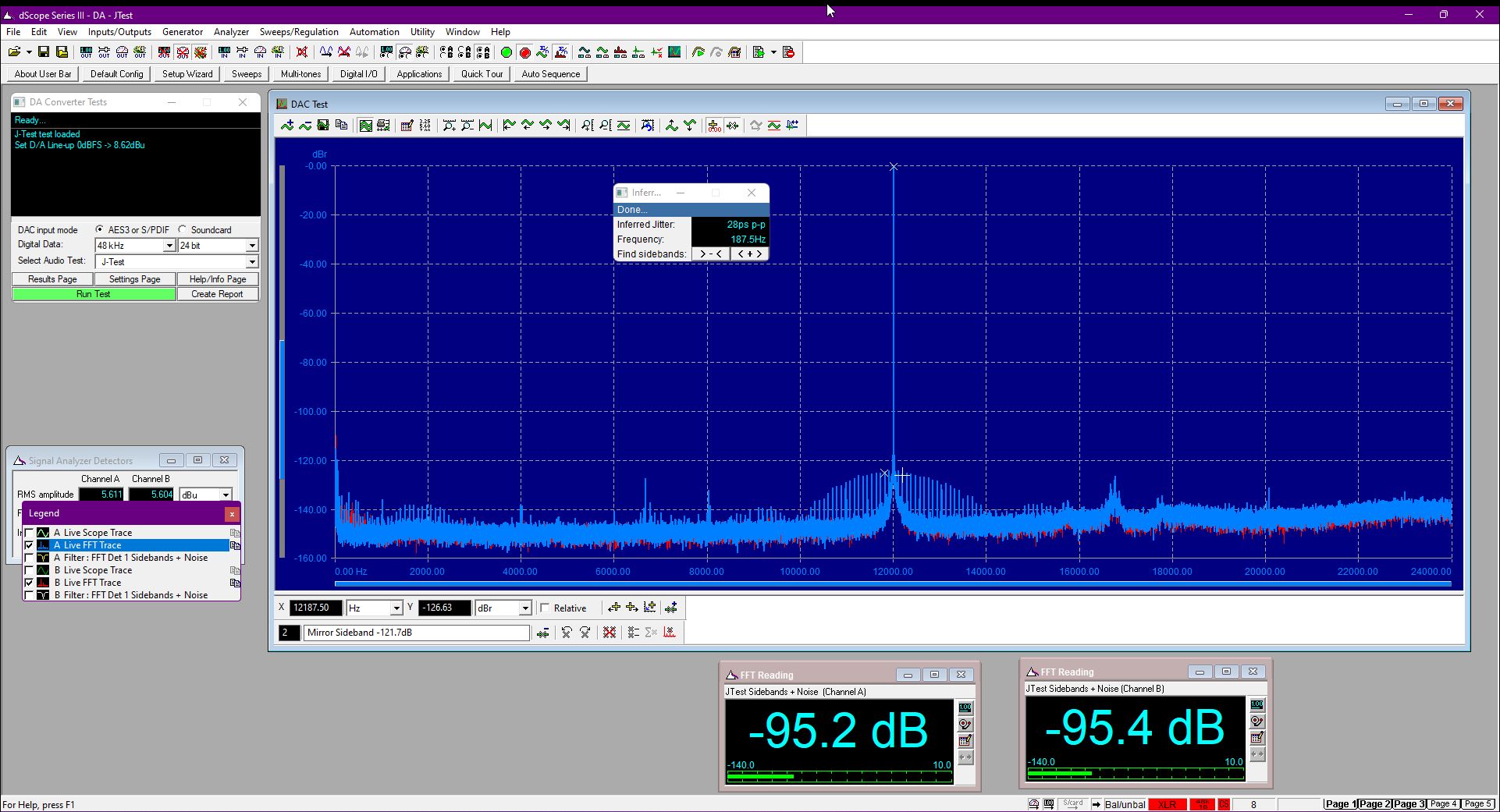Click the X cursor value field 12187.50
Image resolution: width=1500 pixels, height=812 pixels.
[315, 608]
